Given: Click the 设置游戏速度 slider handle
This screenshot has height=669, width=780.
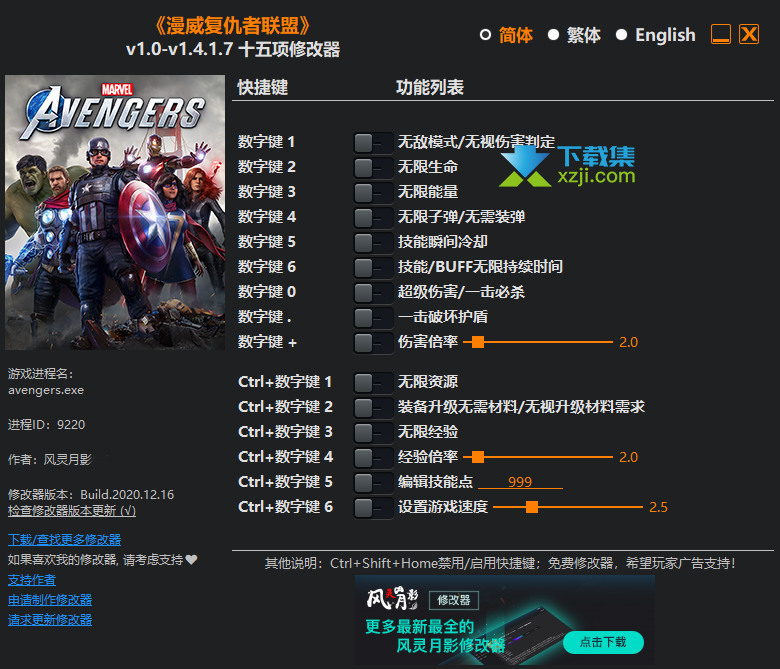Looking at the screenshot, I should pyautogui.click(x=532, y=507).
